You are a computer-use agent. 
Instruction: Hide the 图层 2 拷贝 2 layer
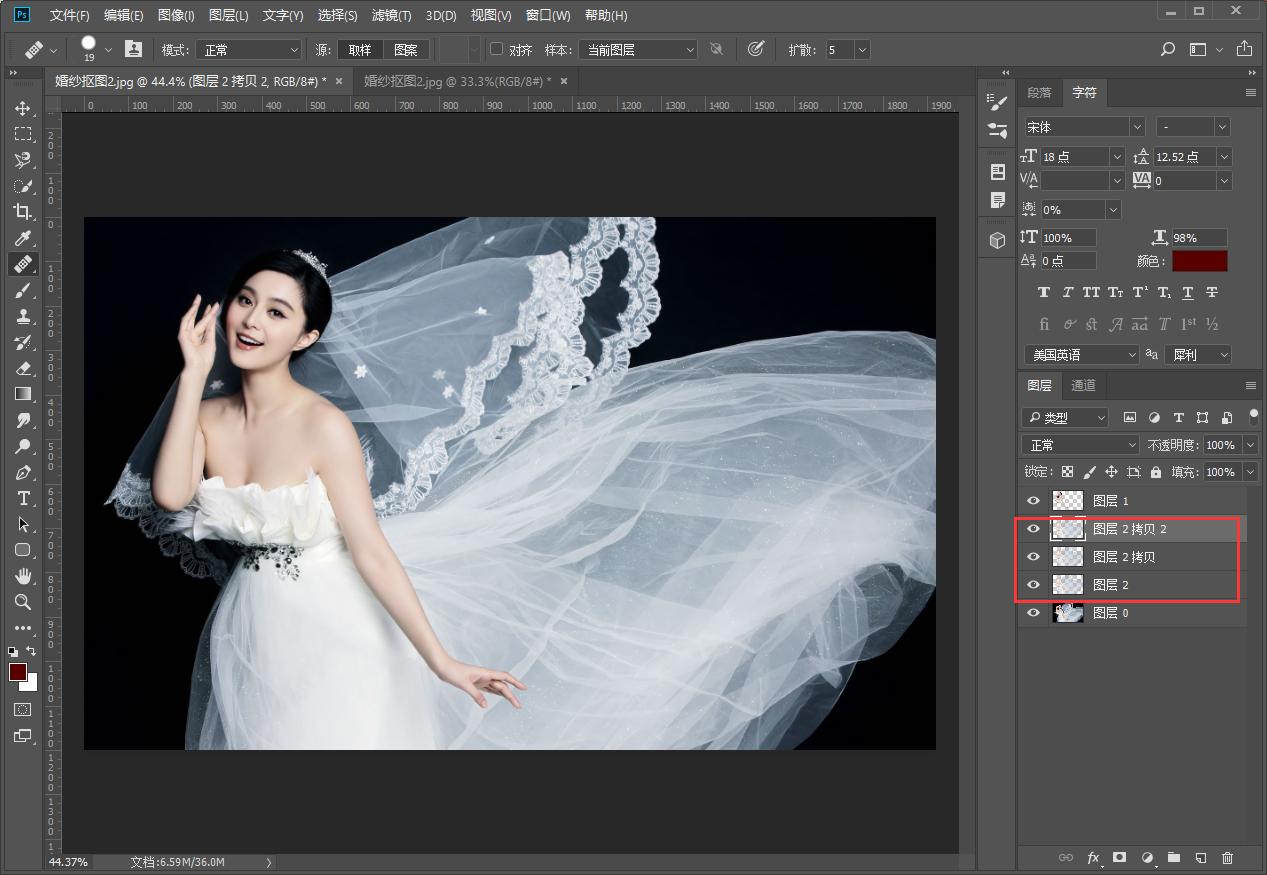[1034, 529]
